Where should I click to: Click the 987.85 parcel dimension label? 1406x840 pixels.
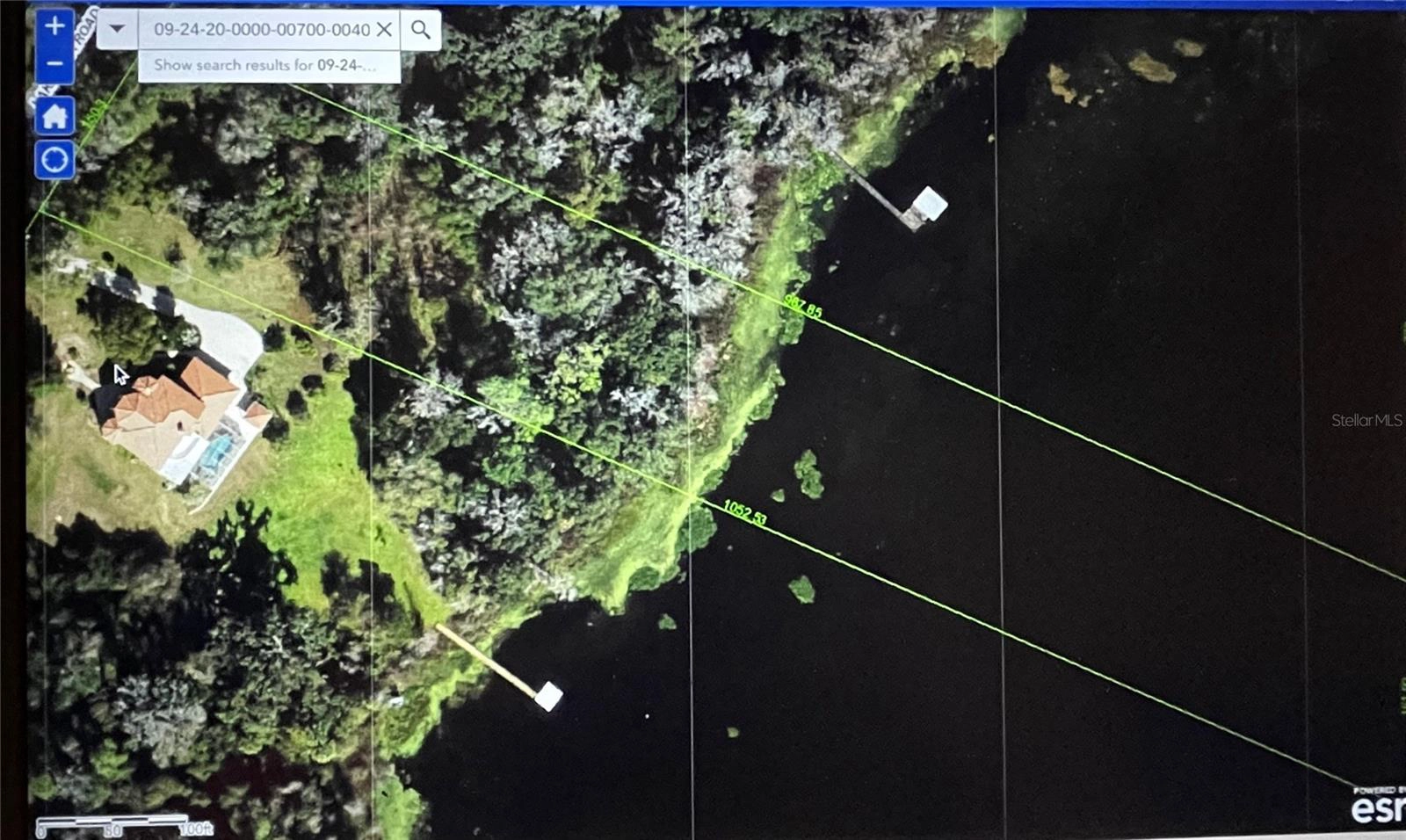point(803,308)
